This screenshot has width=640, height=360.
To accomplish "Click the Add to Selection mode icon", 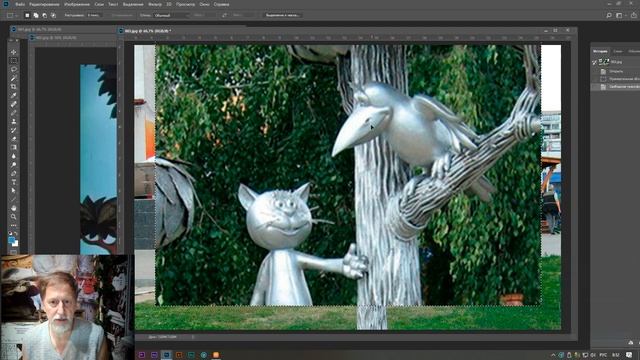I will pos(36,15).
